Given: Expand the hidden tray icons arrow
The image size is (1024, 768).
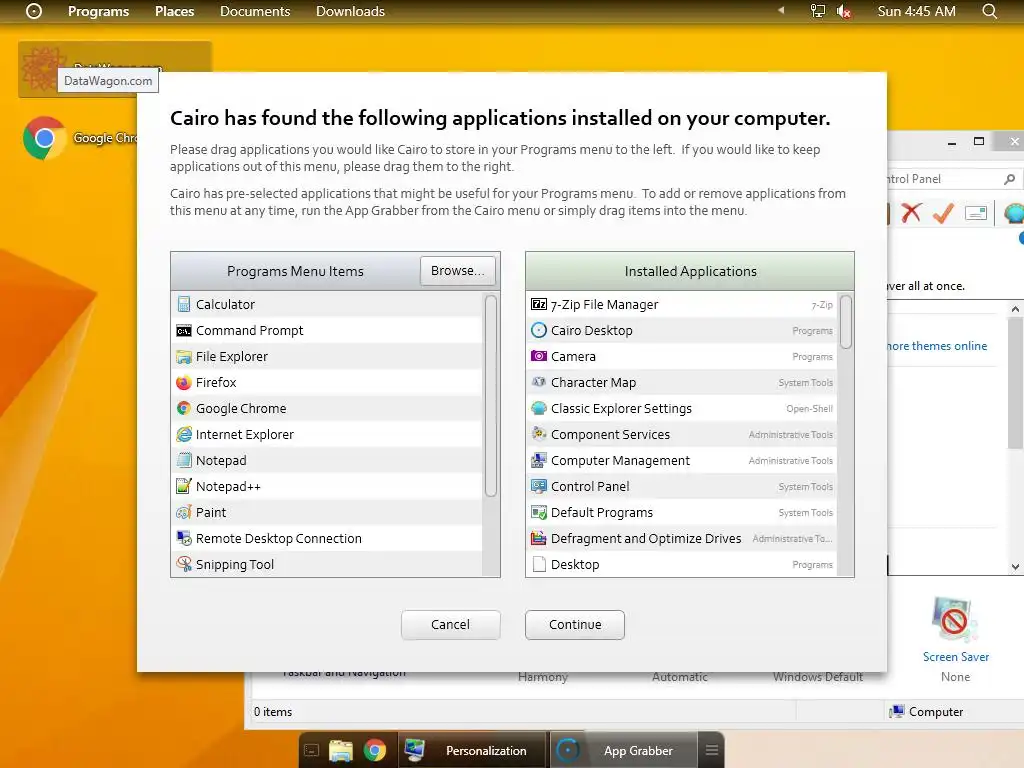Looking at the screenshot, I should tap(781, 10).
